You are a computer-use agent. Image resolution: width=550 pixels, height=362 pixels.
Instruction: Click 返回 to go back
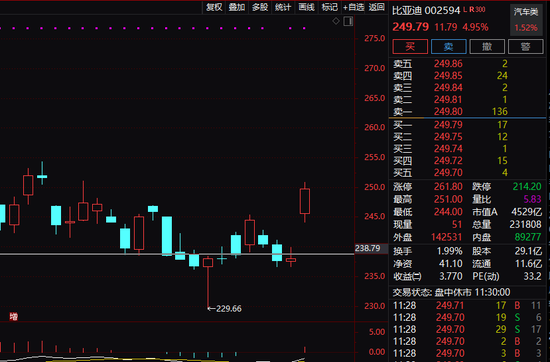376,7
